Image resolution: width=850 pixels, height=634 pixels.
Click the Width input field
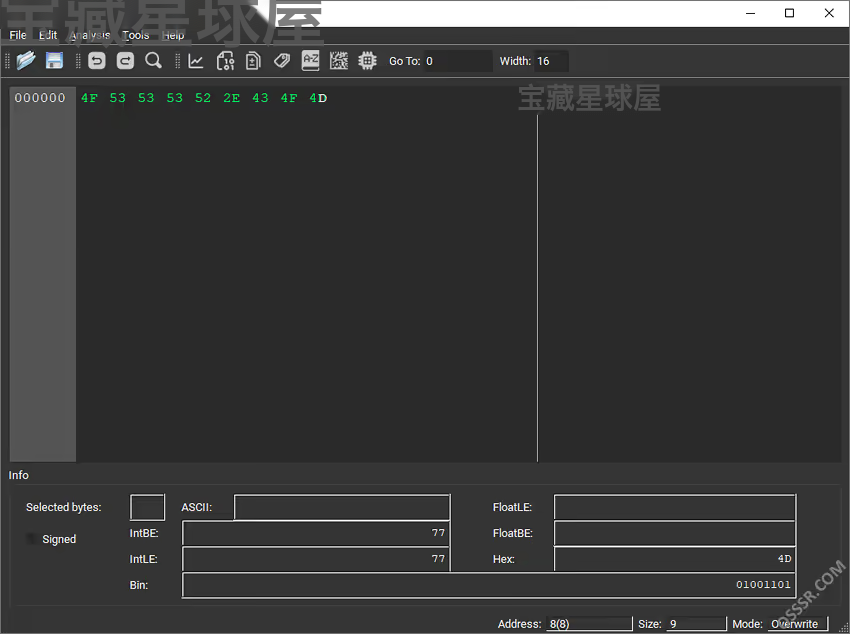[551, 61]
